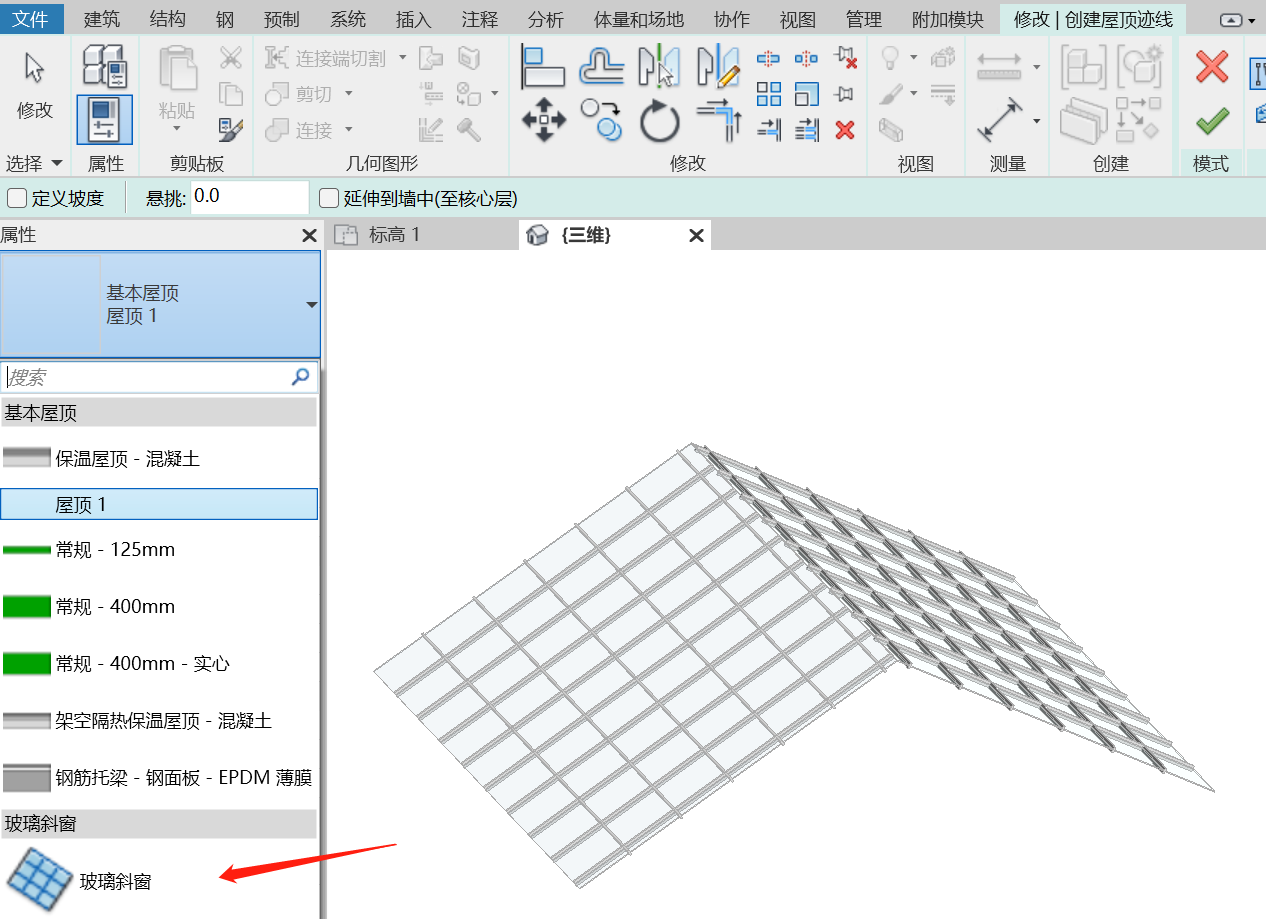Switch to 标高 1 view tab
Image resolution: width=1266 pixels, height=919 pixels.
[394, 235]
